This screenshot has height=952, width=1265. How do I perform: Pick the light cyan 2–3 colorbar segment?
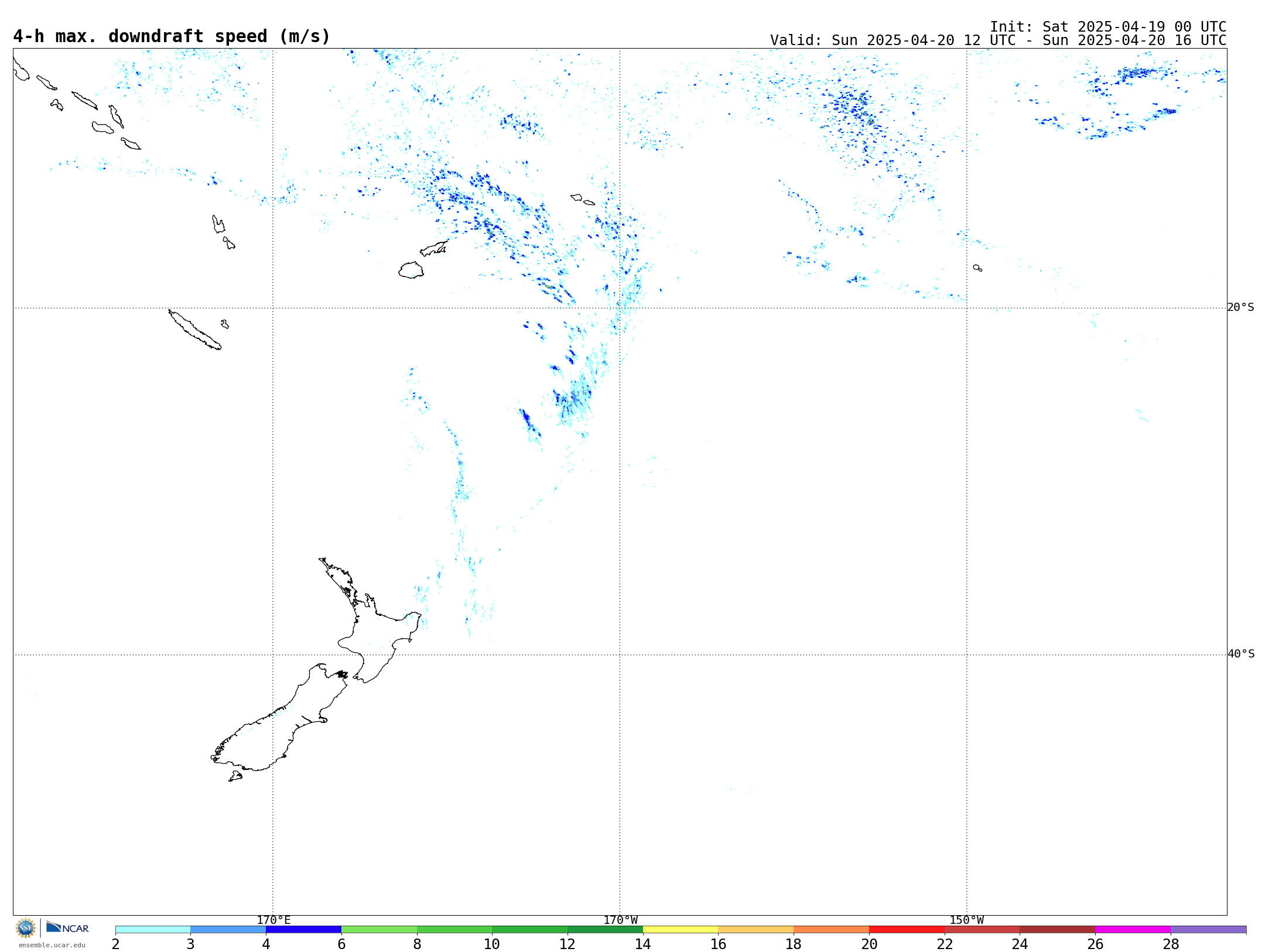pyautogui.click(x=153, y=930)
